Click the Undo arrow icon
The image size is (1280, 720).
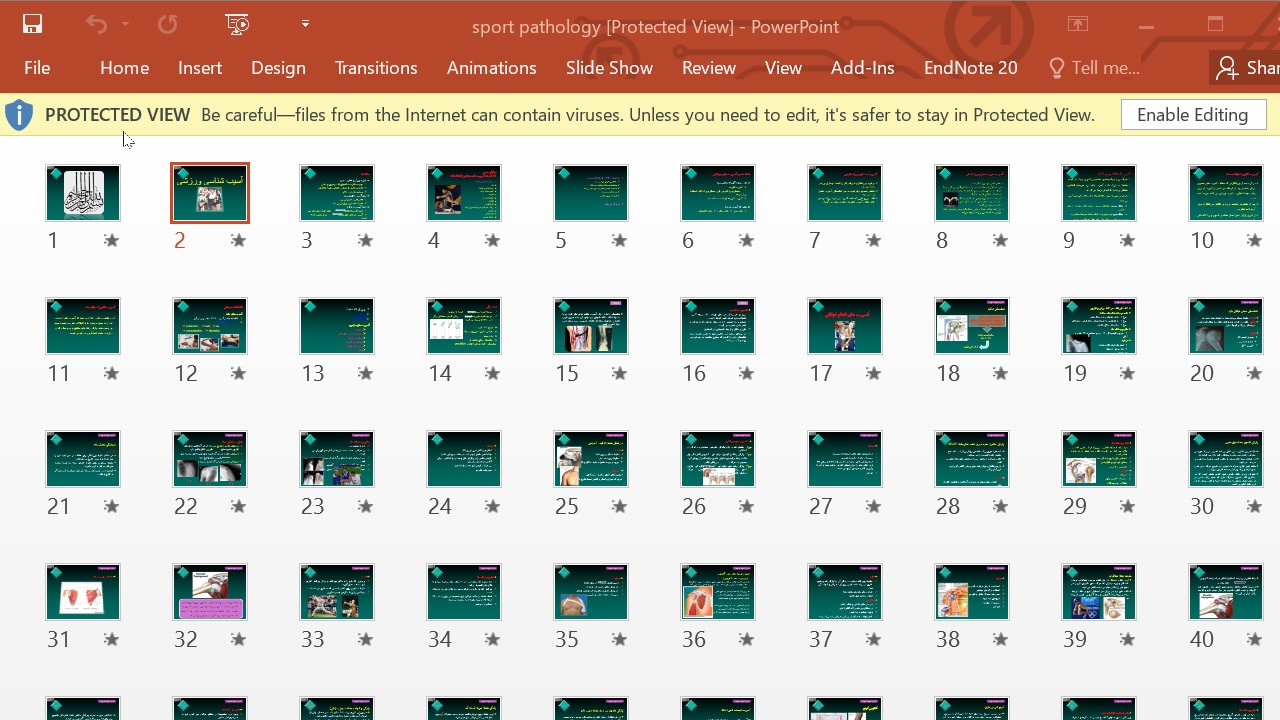(x=96, y=24)
